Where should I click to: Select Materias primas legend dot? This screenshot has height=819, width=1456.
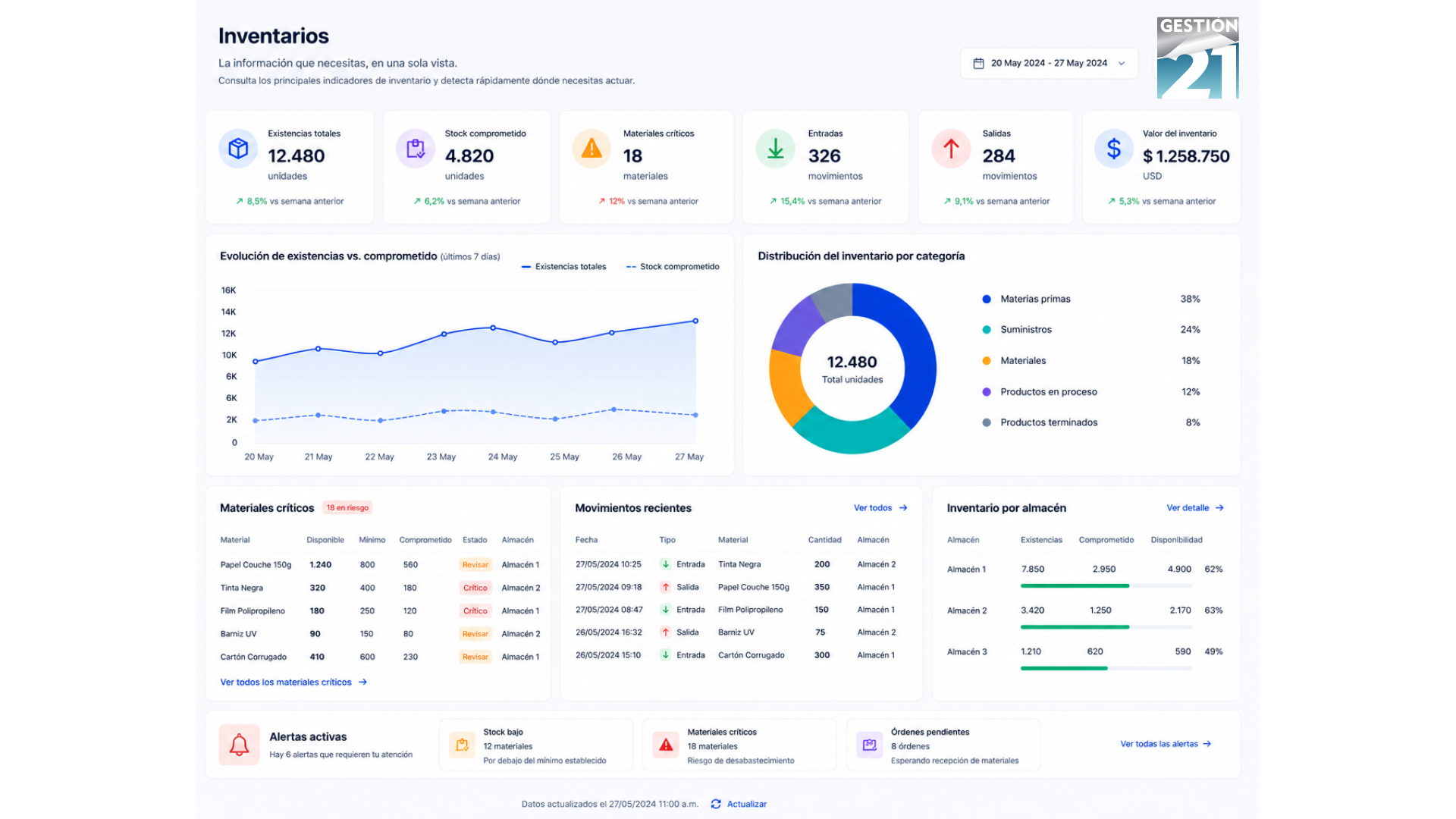pos(987,300)
